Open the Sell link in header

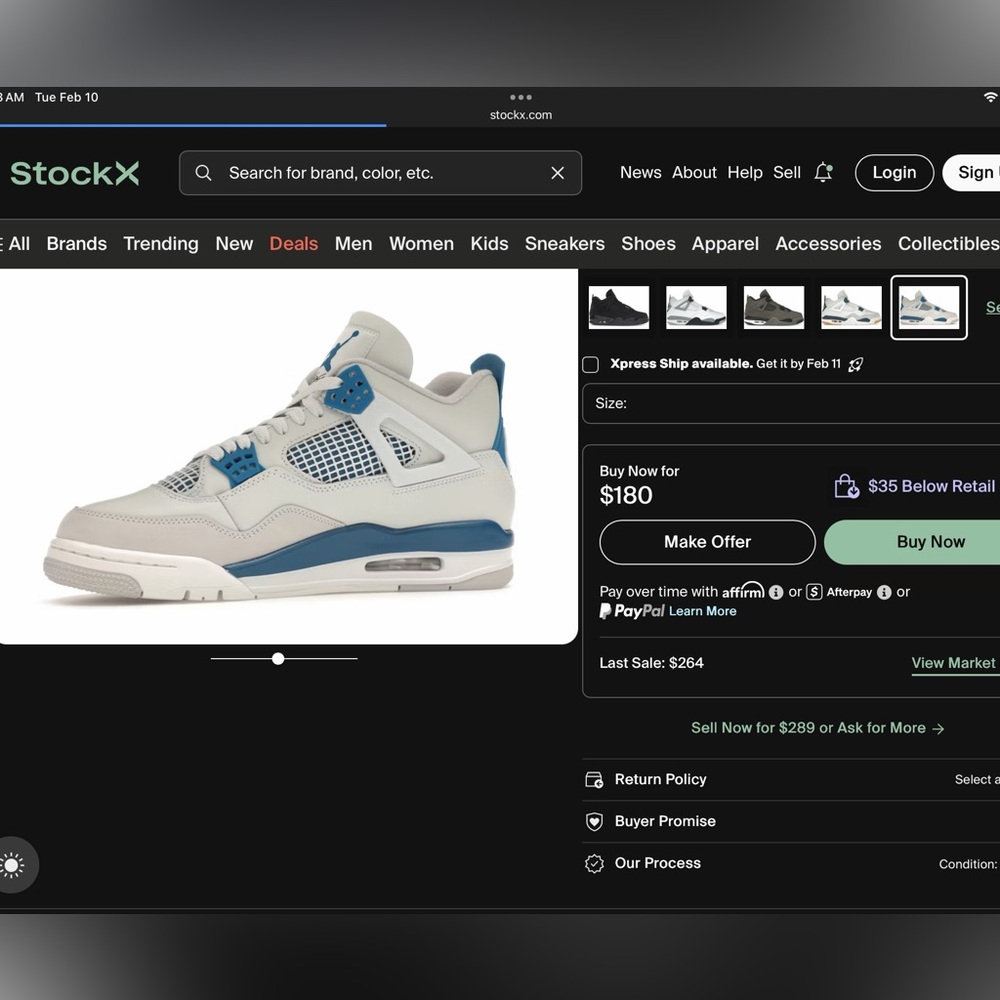pos(786,172)
